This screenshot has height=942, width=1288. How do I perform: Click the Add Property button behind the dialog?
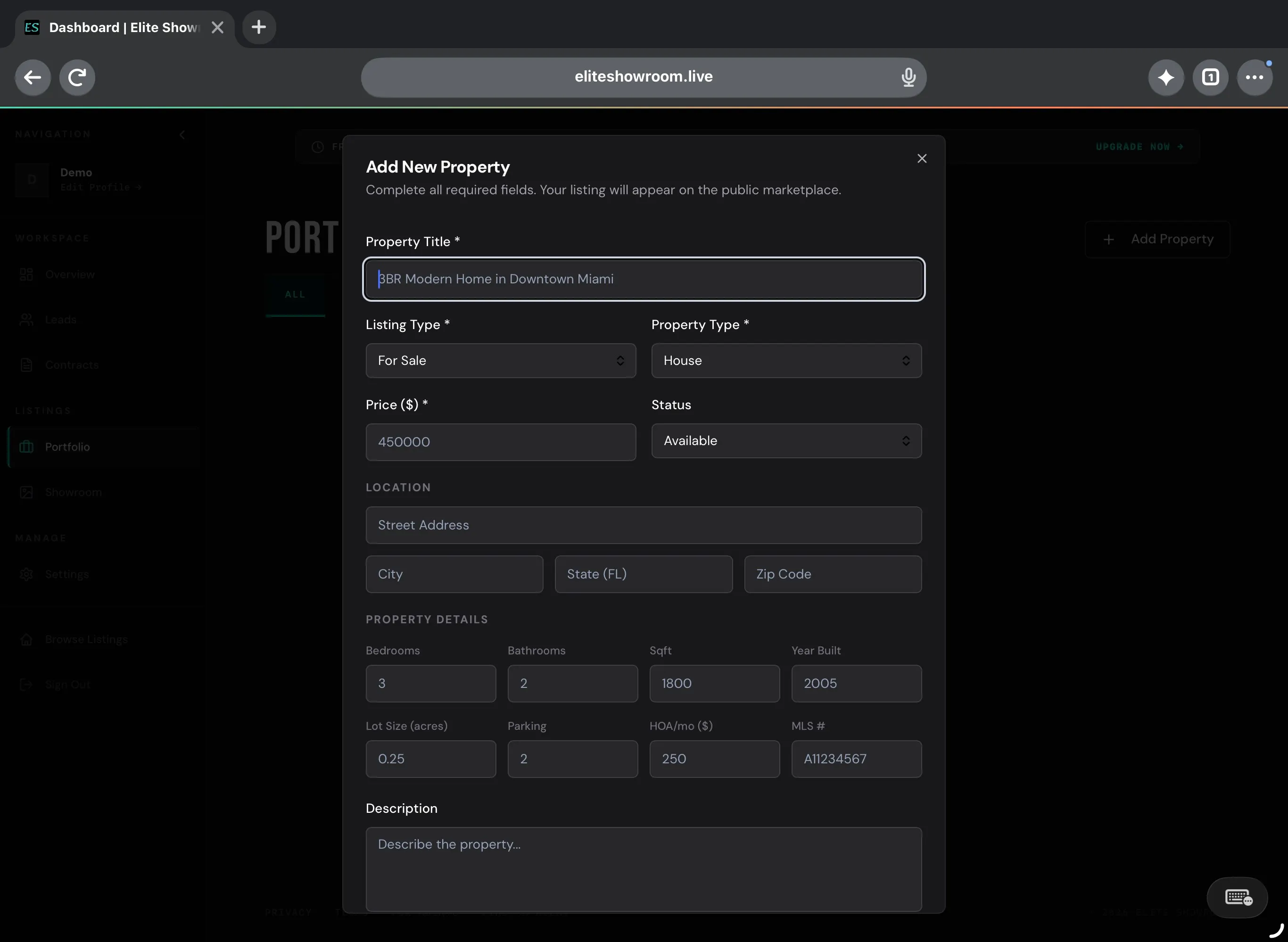(x=1157, y=240)
